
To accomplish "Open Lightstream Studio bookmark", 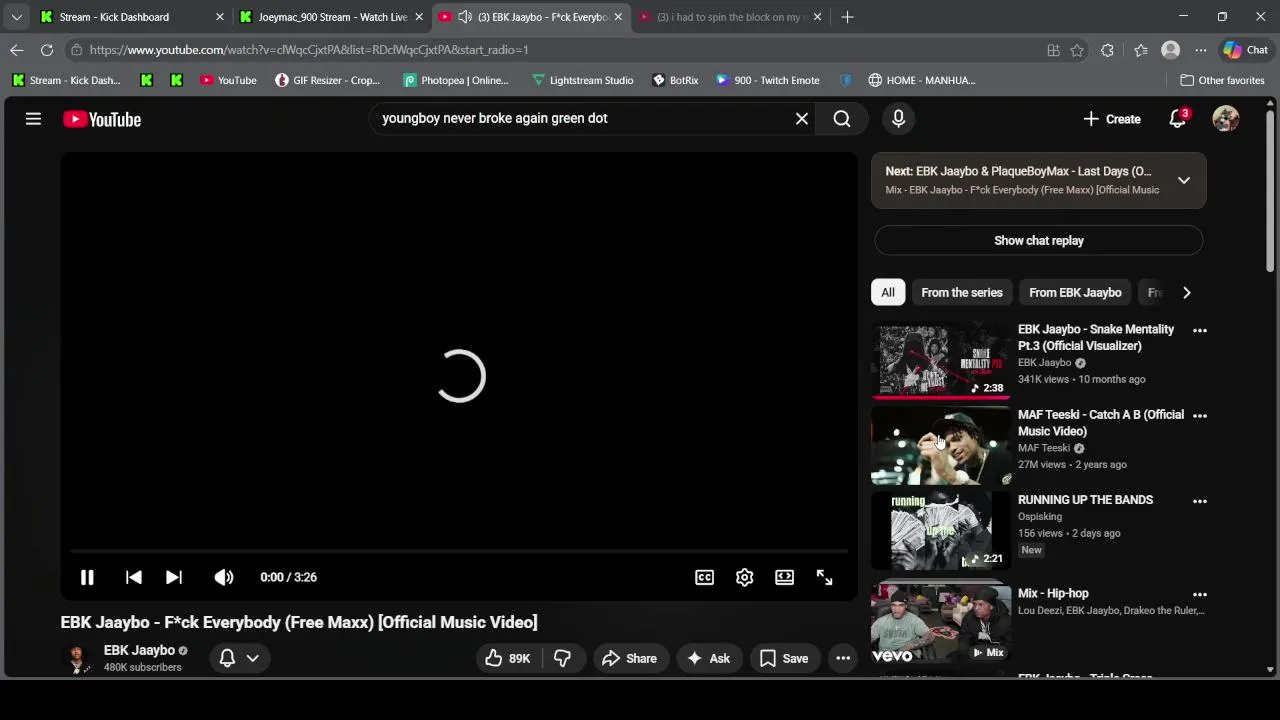I will click(x=582, y=80).
